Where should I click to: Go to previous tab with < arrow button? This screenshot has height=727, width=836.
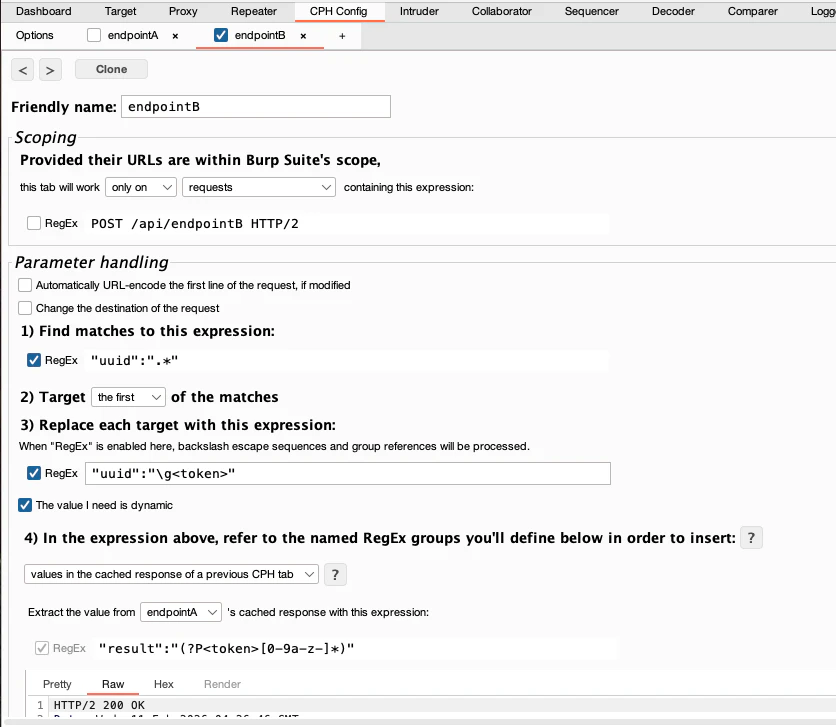point(23,70)
